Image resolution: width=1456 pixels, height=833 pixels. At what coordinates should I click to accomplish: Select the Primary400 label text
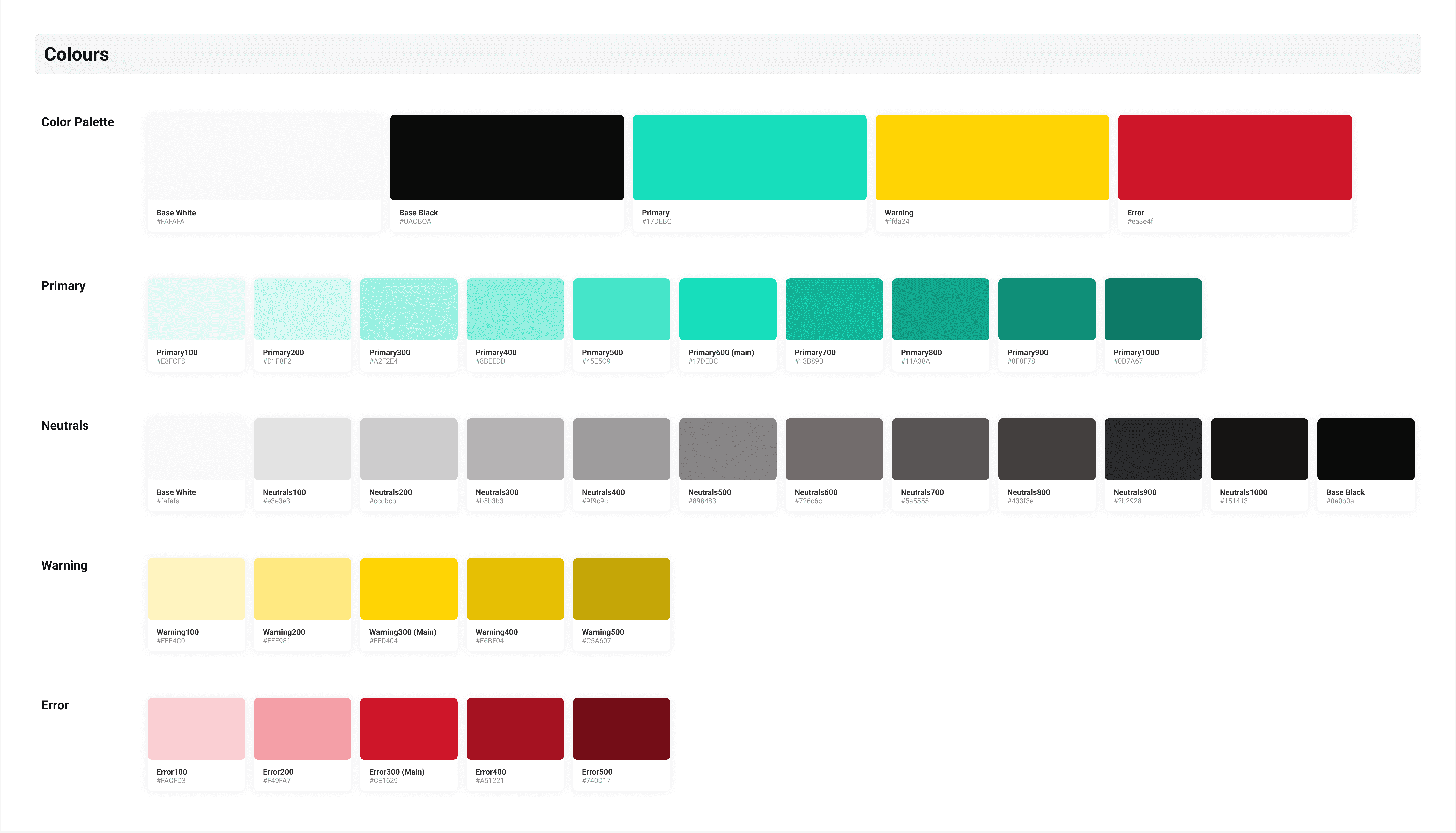pyautogui.click(x=496, y=352)
